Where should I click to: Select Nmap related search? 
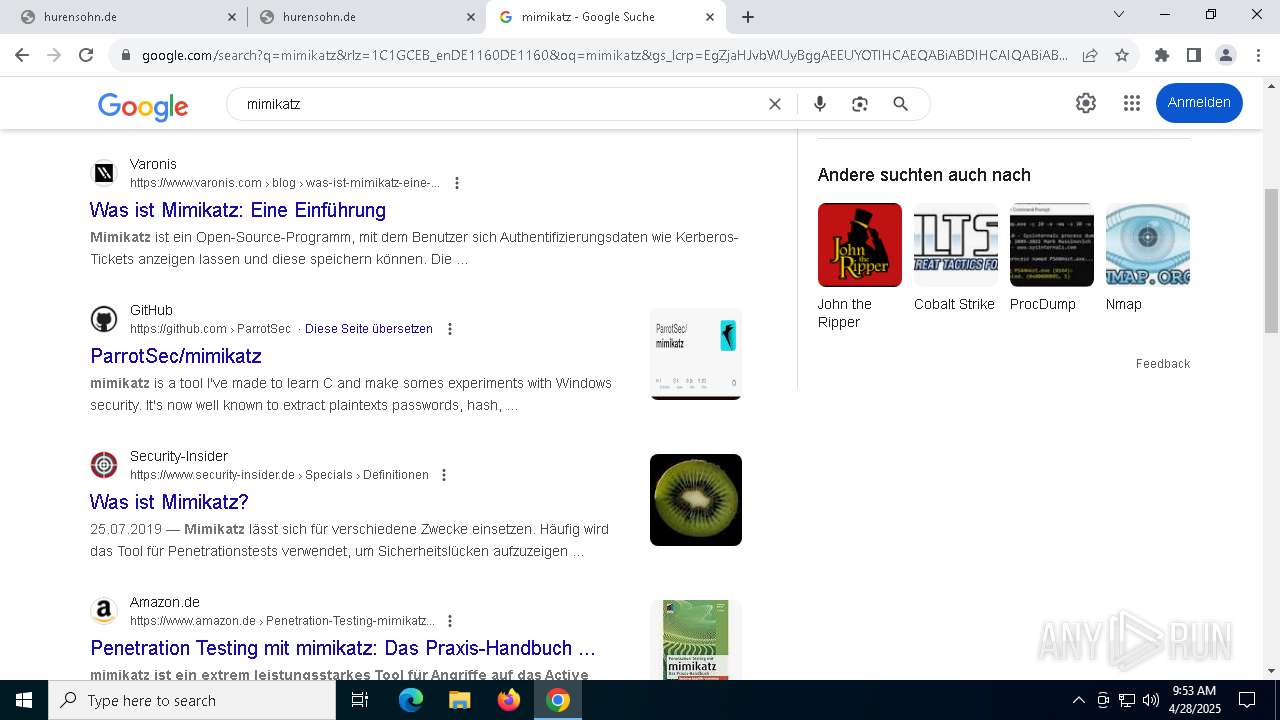1147,259
